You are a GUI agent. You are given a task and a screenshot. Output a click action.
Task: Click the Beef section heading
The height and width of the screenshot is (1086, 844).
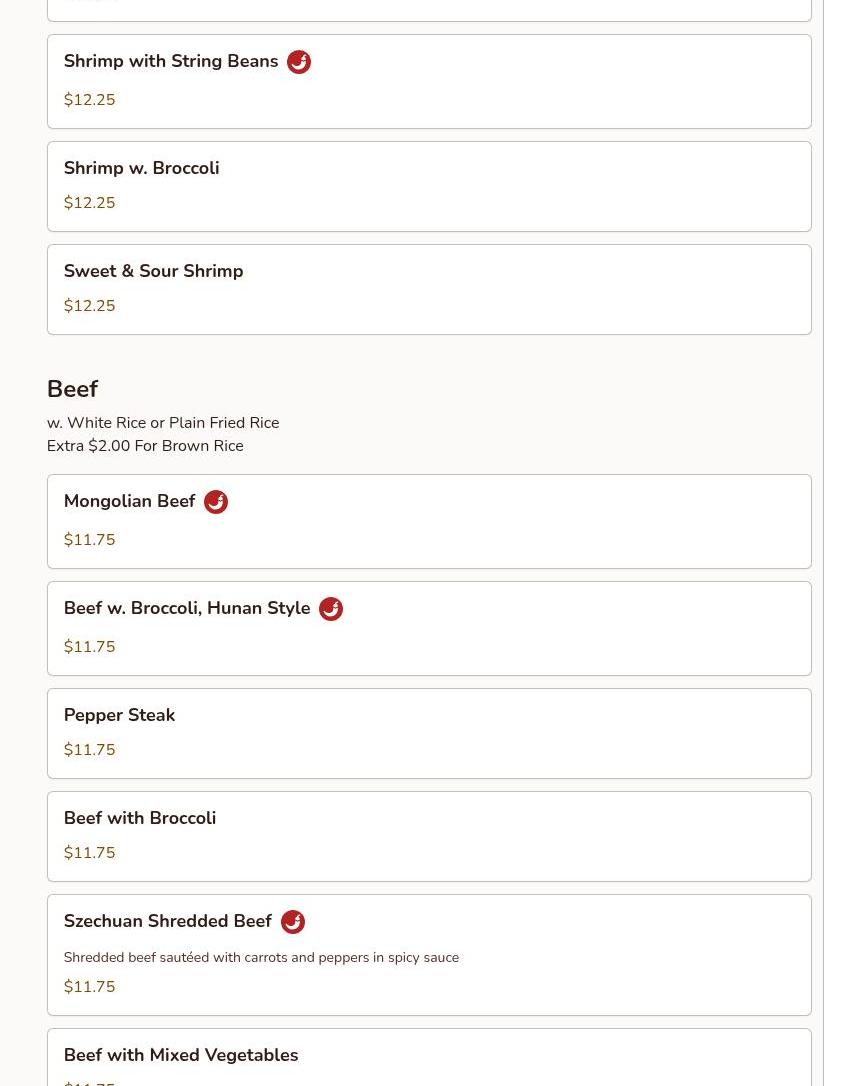coord(72,389)
